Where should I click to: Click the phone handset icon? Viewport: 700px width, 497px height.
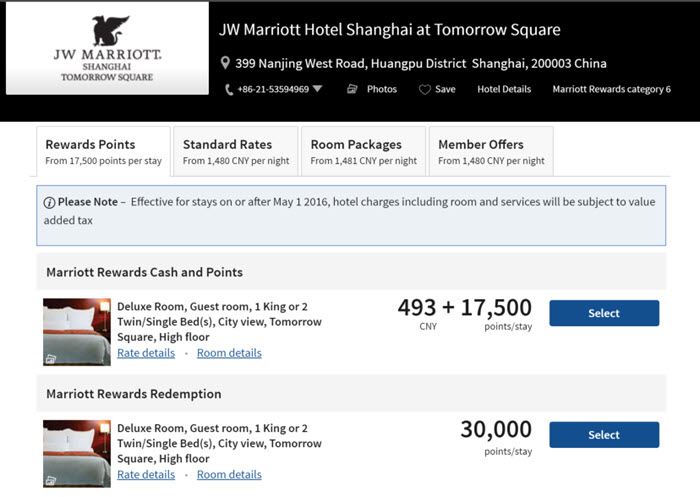click(229, 90)
